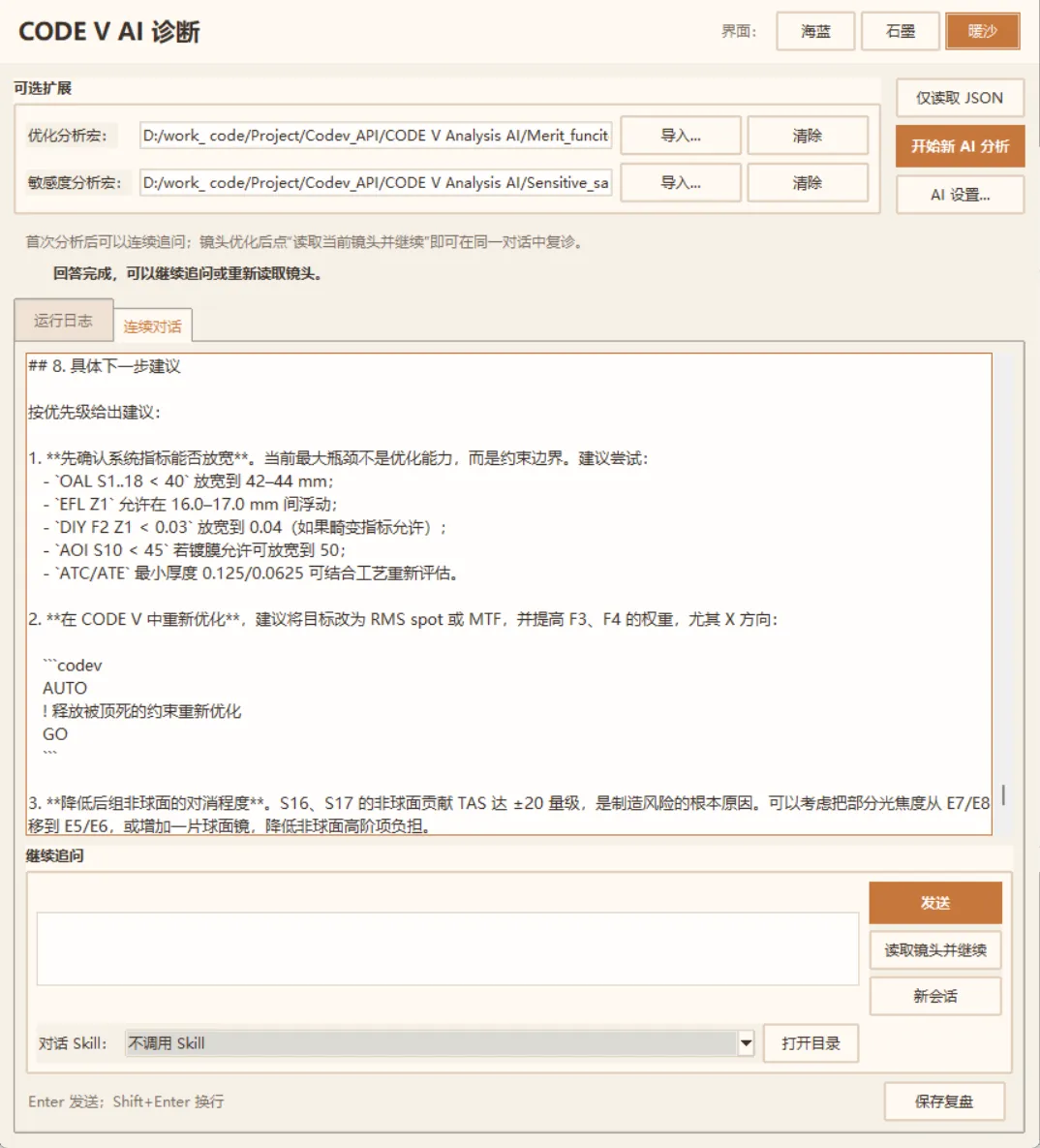Screen dimensions: 1040x1148
Task: Import macro for 敏感度分析宏 row
Action: (681, 183)
